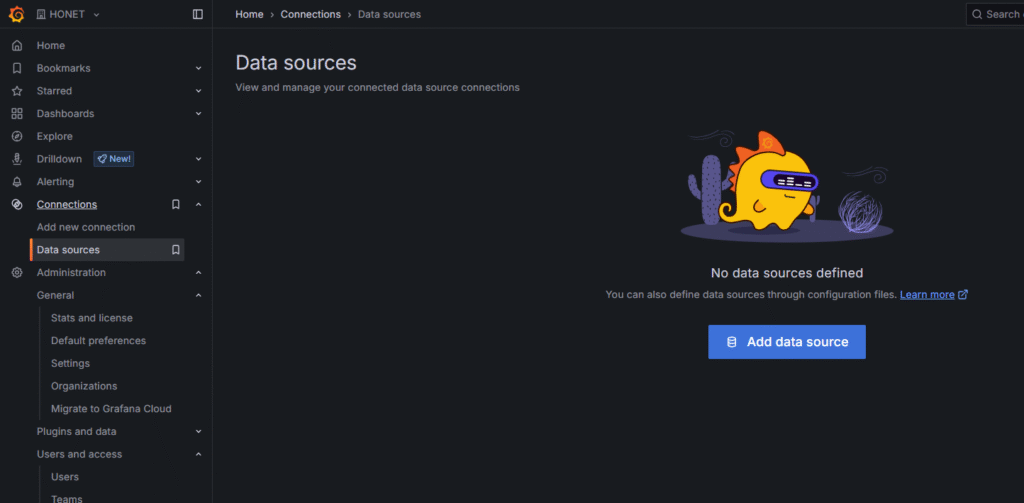The image size is (1024, 503).
Task: Click the Starred star icon
Action: 17,91
